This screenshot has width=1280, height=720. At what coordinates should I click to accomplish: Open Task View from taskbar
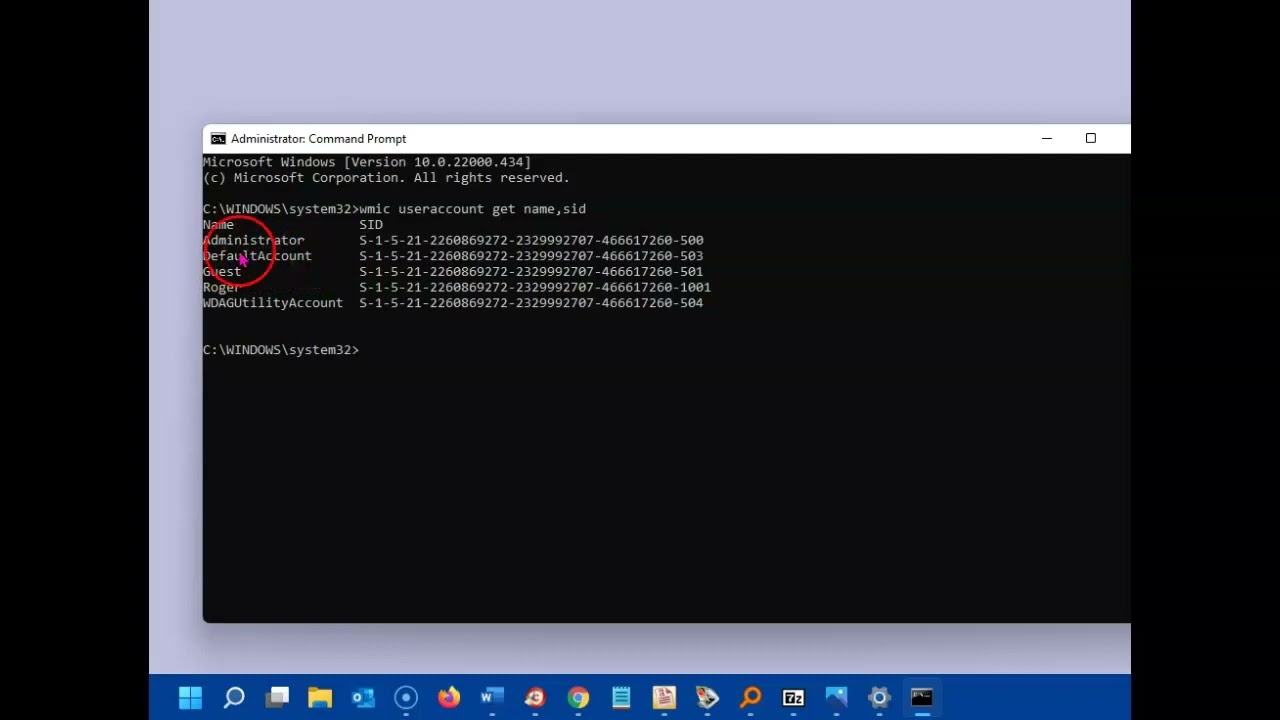(278, 697)
